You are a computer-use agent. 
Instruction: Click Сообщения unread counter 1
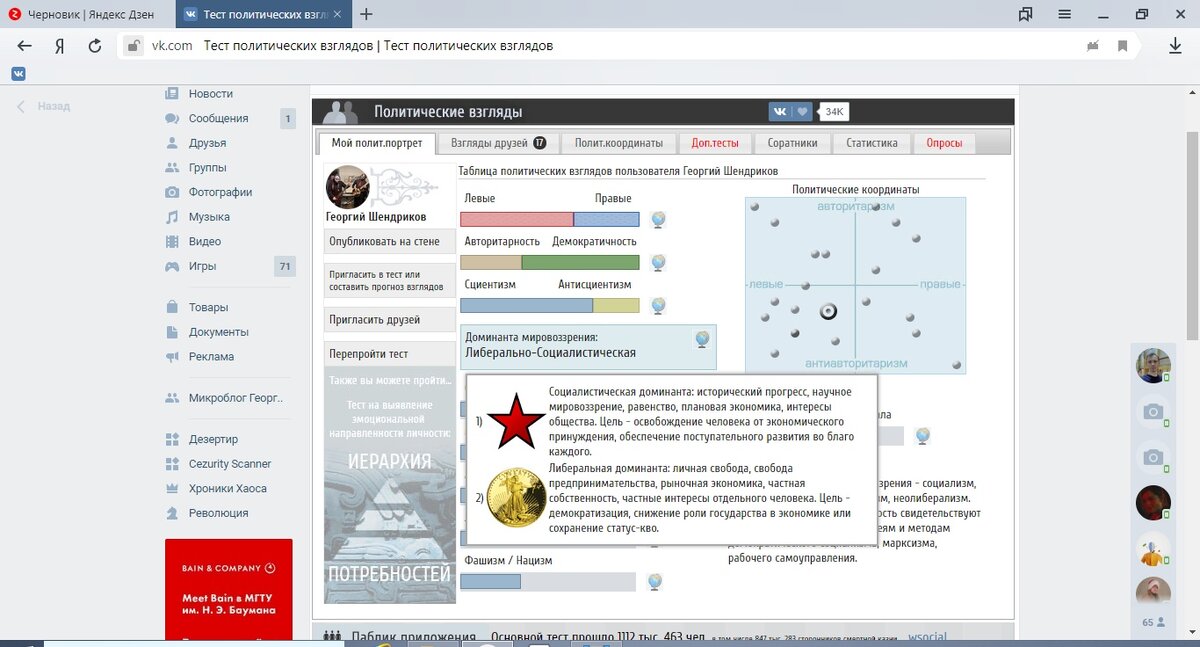pyautogui.click(x=288, y=119)
